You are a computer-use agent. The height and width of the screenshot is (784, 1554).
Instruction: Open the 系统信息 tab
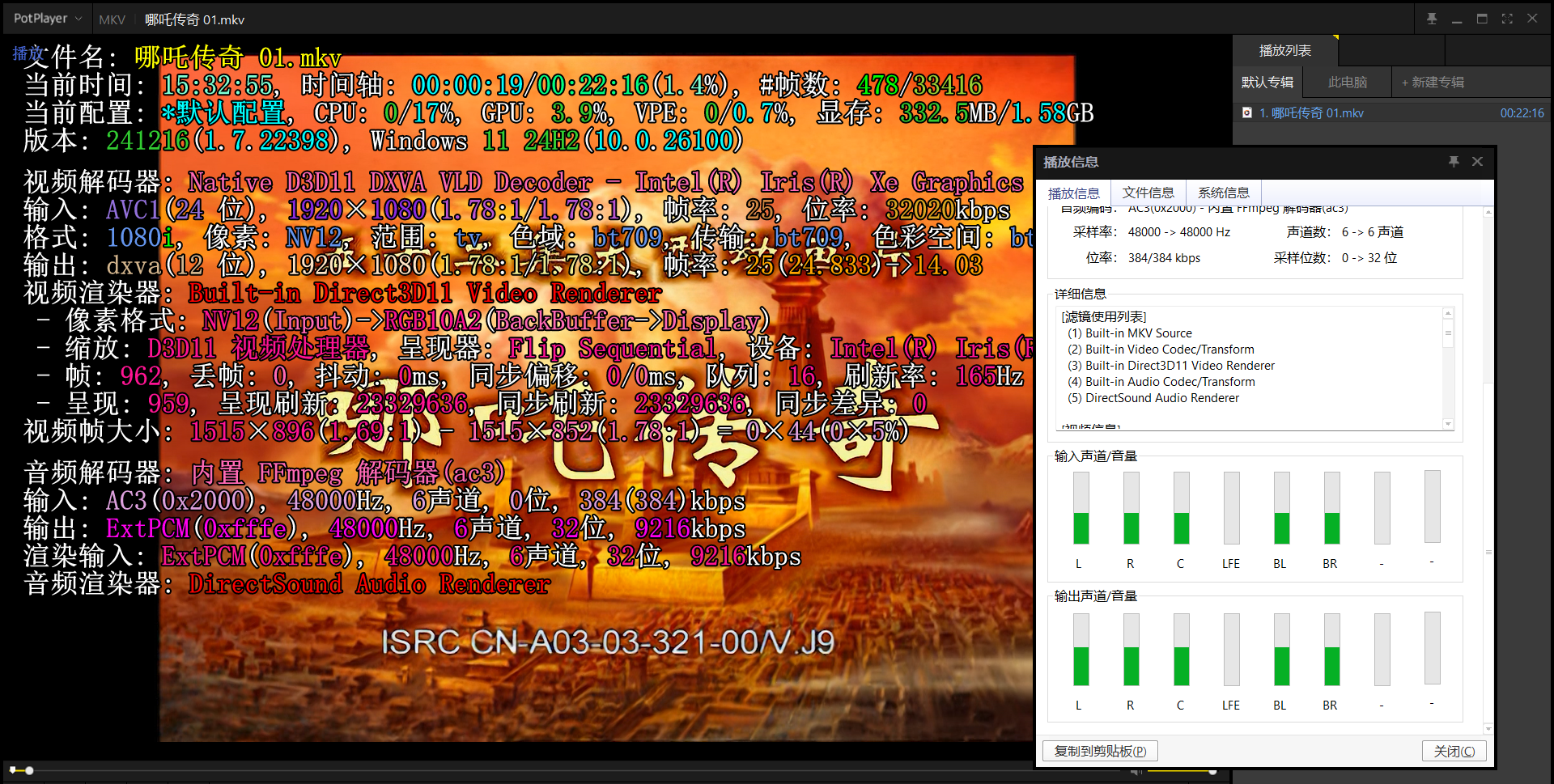click(1224, 193)
